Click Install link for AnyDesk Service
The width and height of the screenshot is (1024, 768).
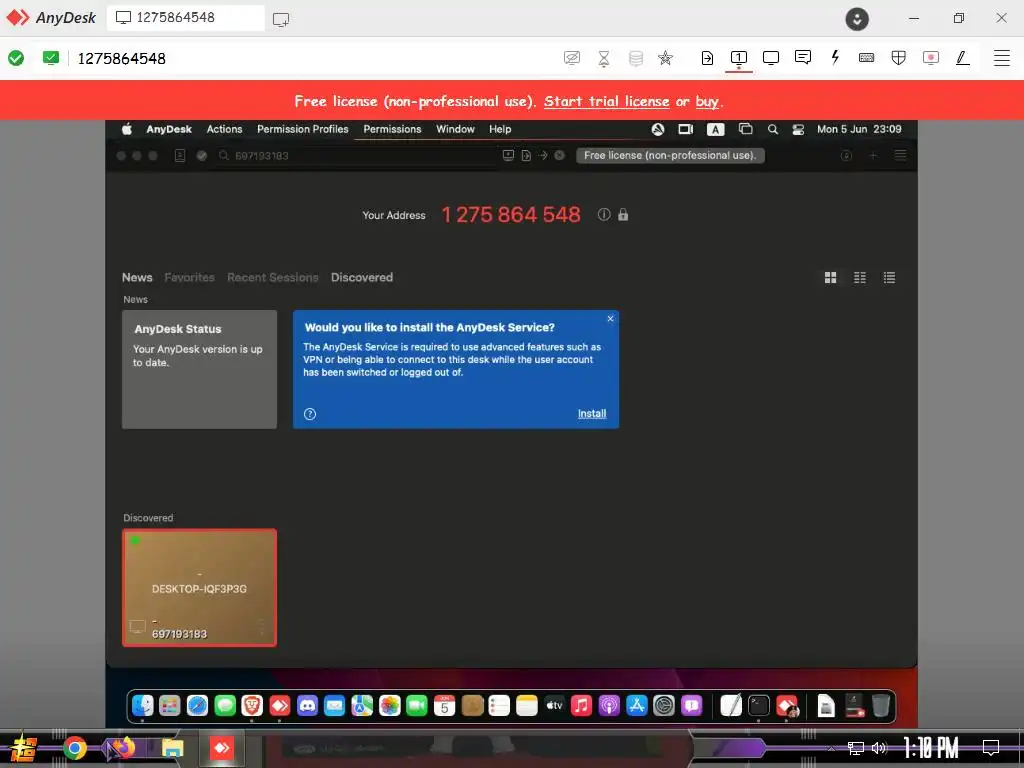tap(592, 413)
